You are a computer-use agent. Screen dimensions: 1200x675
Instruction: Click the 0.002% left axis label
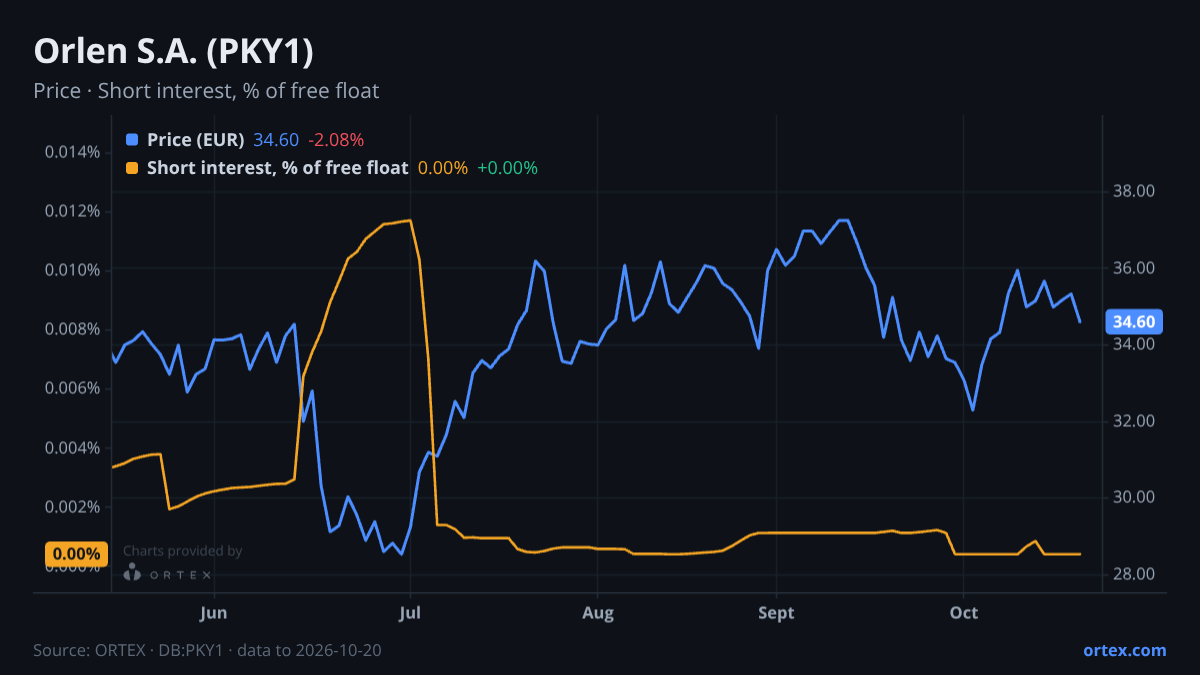[x=72, y=507]
